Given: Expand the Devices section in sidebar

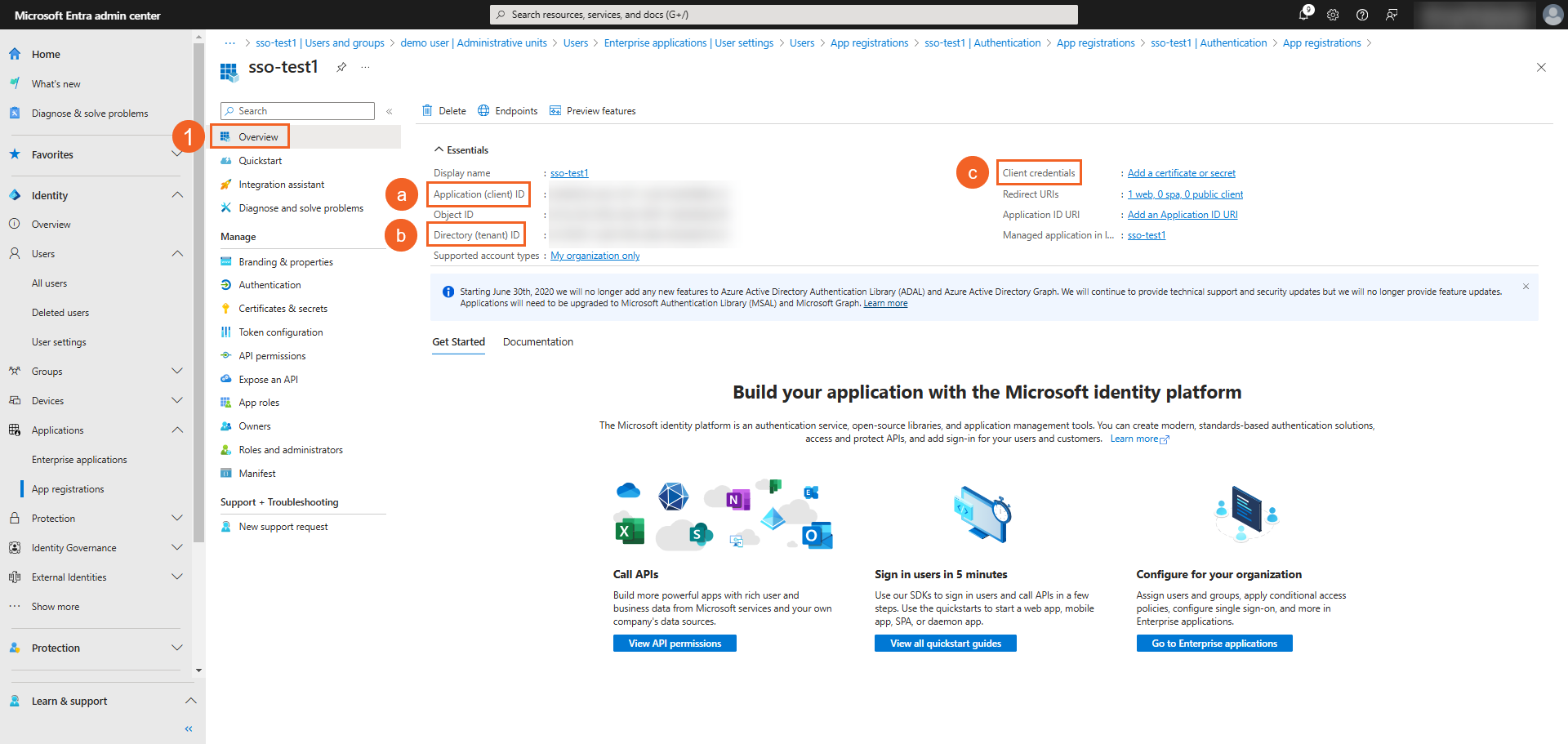Looking at the screenshot, I should (x=177, y=401).
